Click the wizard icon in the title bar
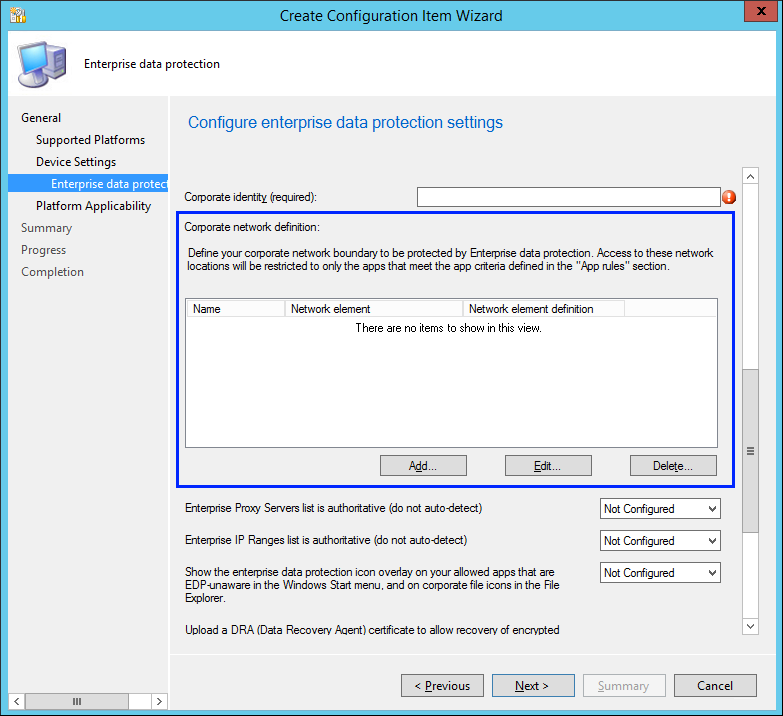The image size is (783, 716). (x=18, y=15)
